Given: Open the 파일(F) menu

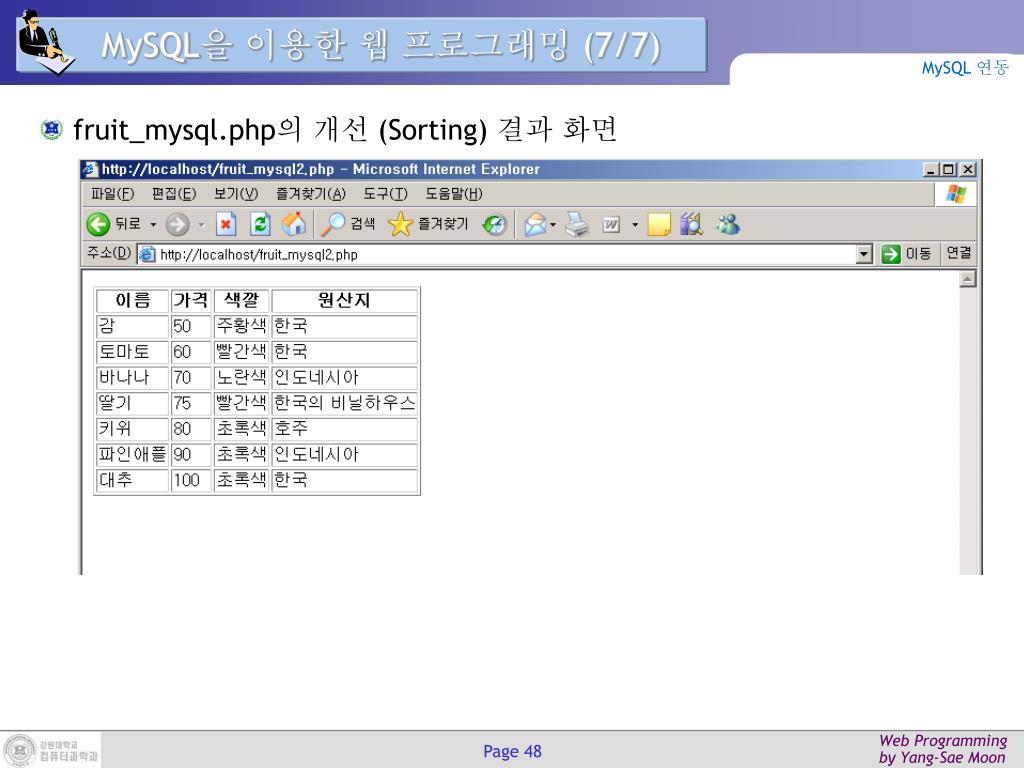Looking at the screenshot, I should (x=112, y=194).
